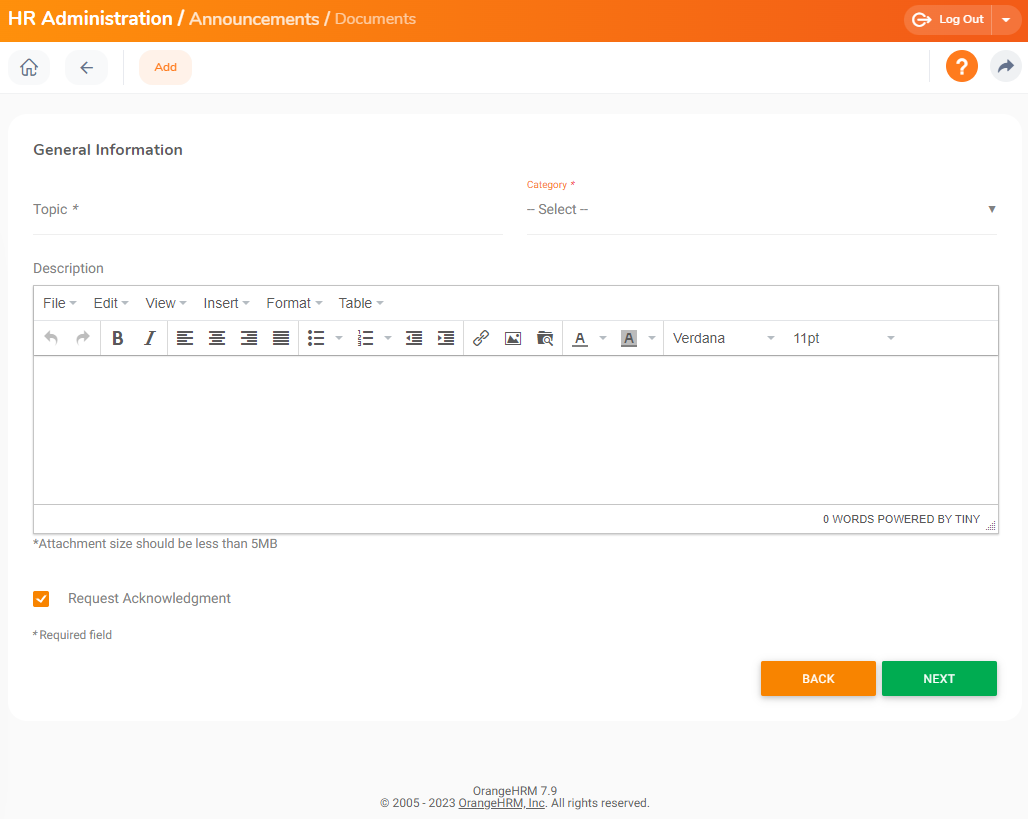
Task: Open the File menu
Action: [x=60, y=303]
